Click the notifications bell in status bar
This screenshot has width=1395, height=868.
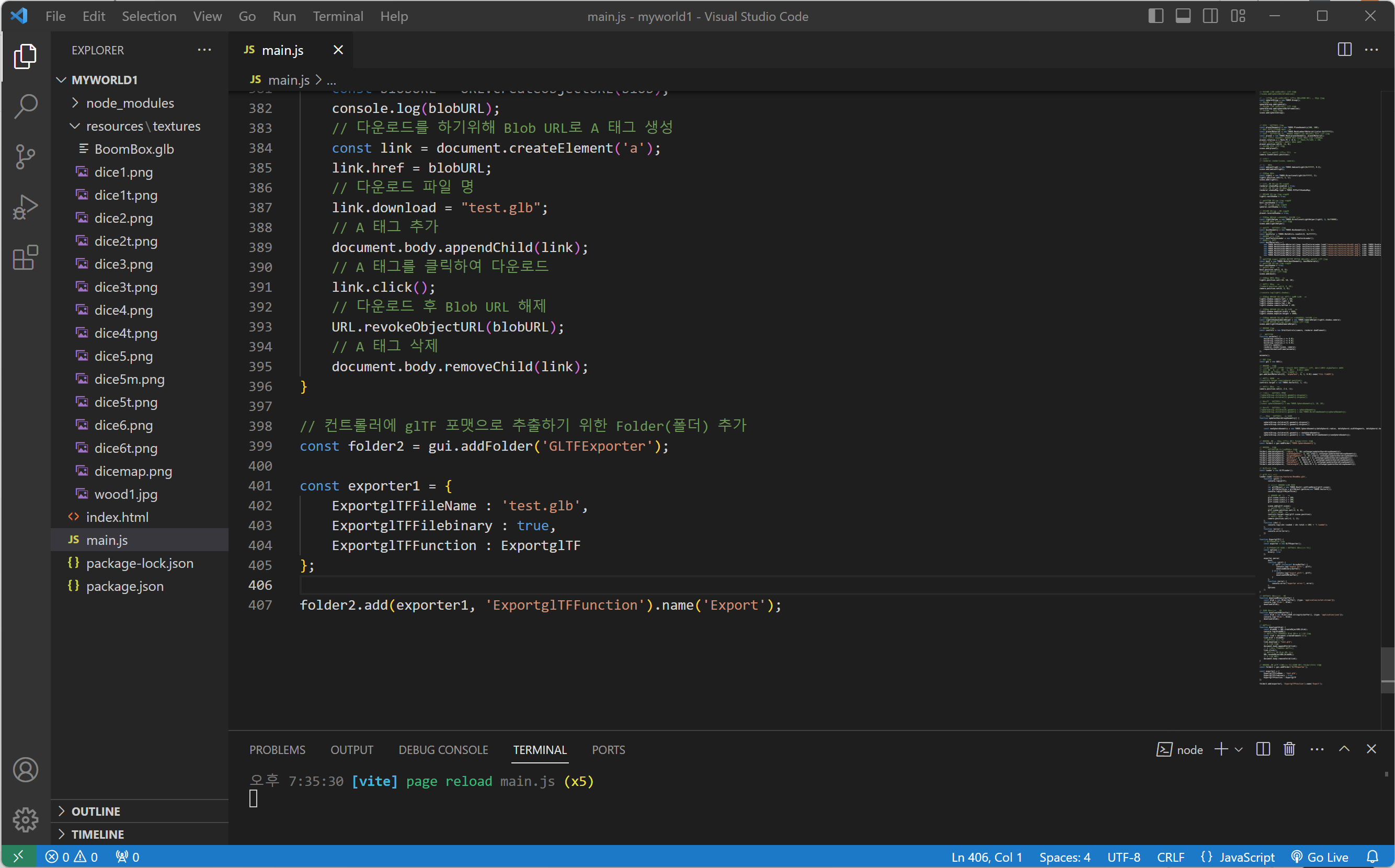tap(1372, 856)
